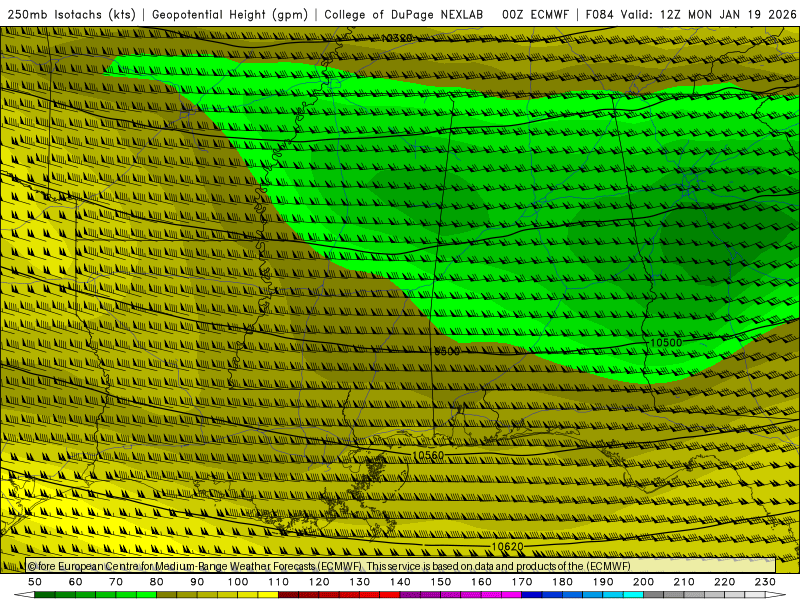Pick the bright yellow swatch left of 110
The width and height of the screenshot is (800, 600).
click(268, 595)
